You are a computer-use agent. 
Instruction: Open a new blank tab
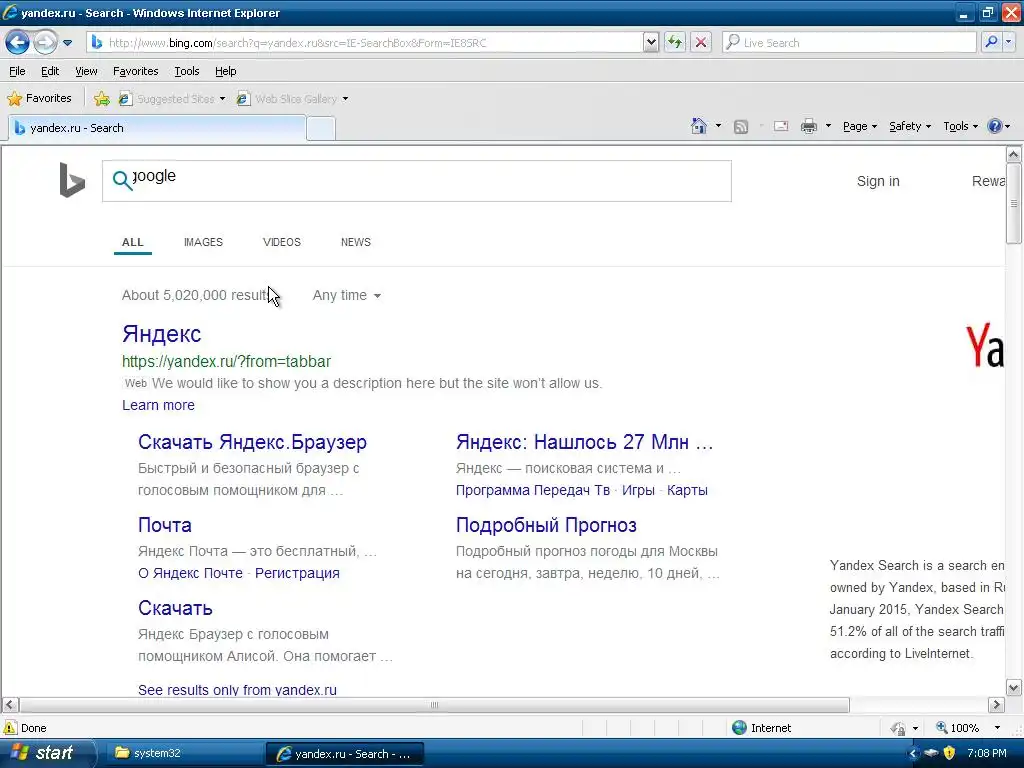point(321,129)
